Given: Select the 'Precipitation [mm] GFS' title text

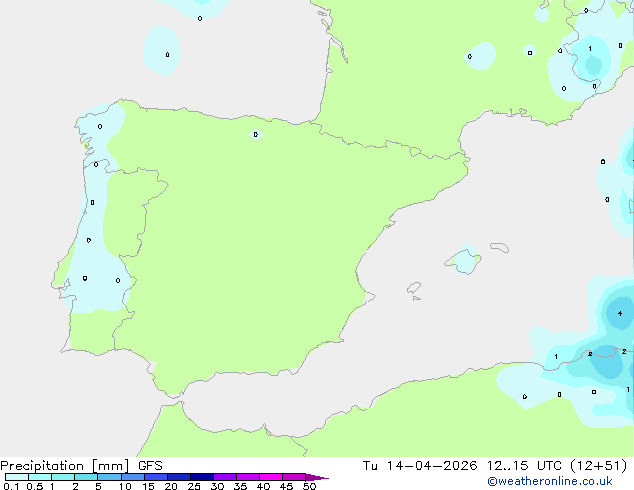Looking at the screenshot, I should coord(81,466).
